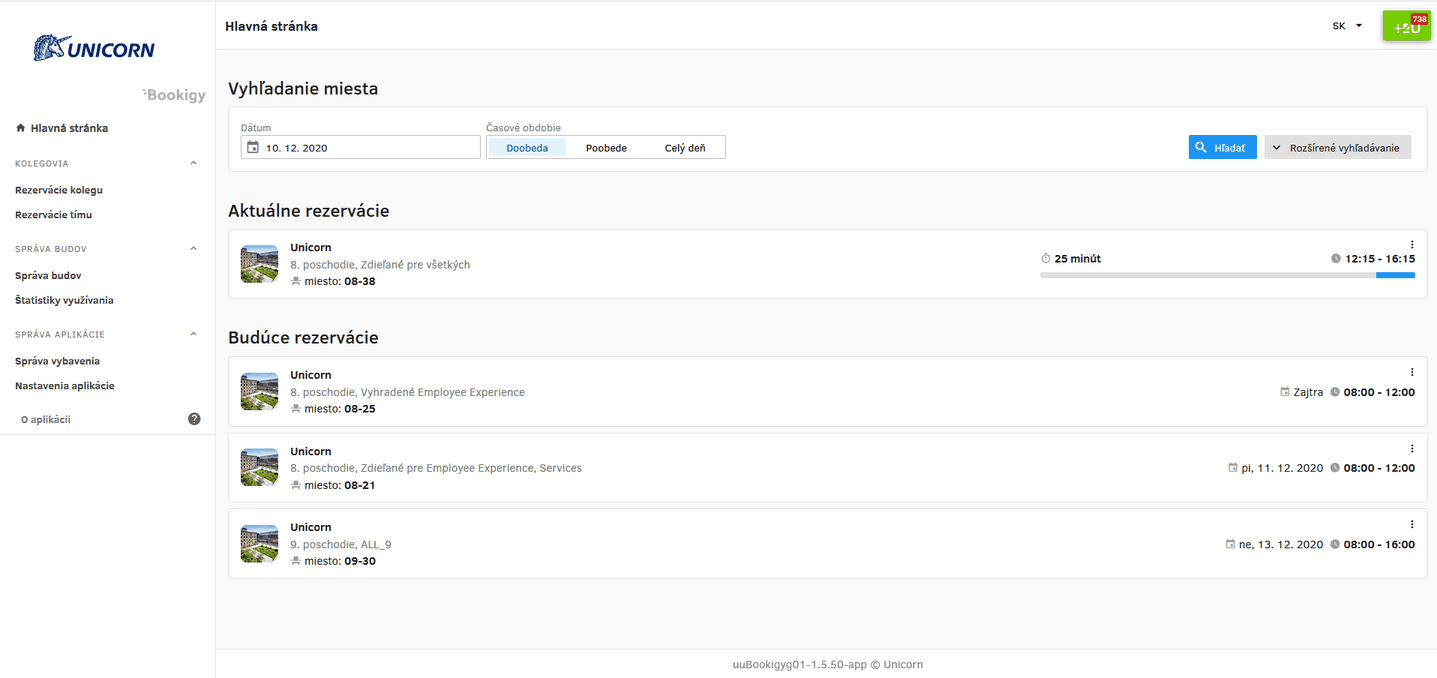
Task: Expand Rozšírené vyhľadávanie options
Action: coord(1338,148)
